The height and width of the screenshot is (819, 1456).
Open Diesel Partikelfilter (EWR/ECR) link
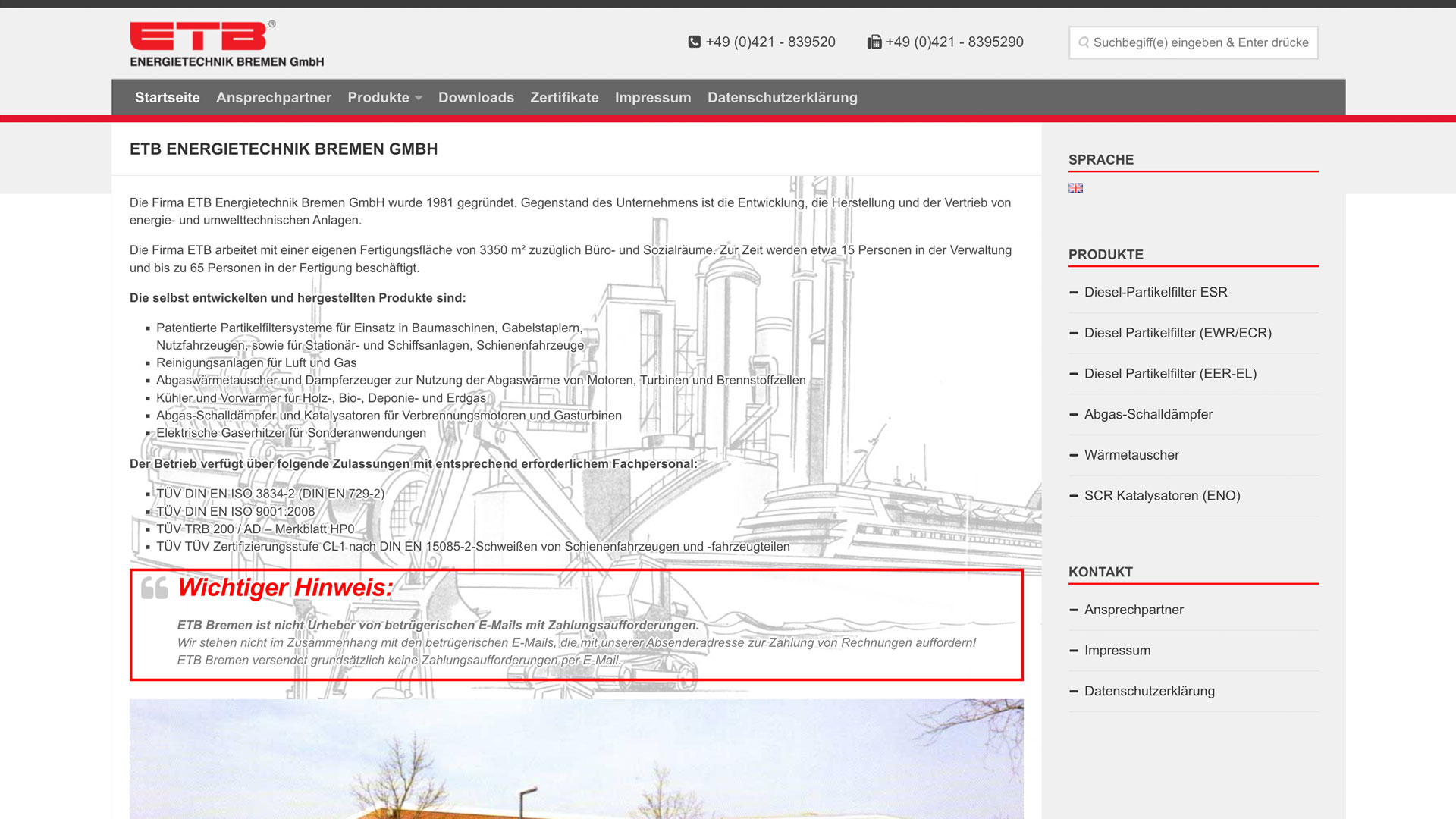(x=1178, y=333)
